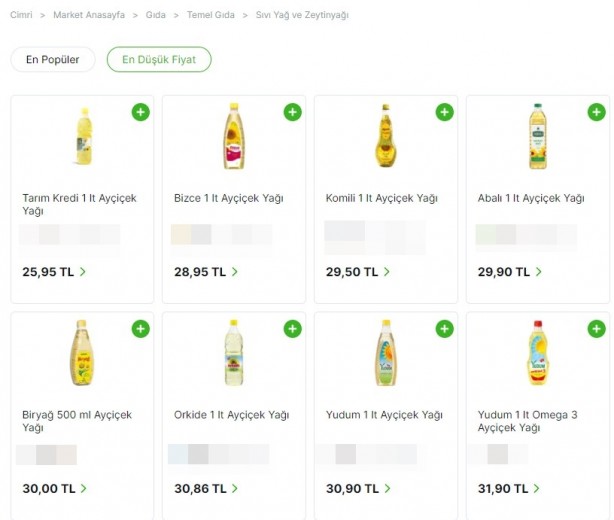View Tarım Kredi oil bottle image
This screenshot has height=520, width=614.
click(84, 136)
